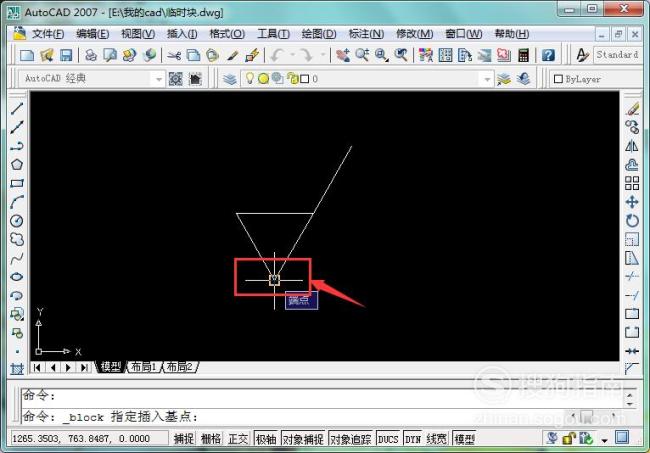Open the Layer Properties Manager icon
650x453 pixels.
(230, 79)
